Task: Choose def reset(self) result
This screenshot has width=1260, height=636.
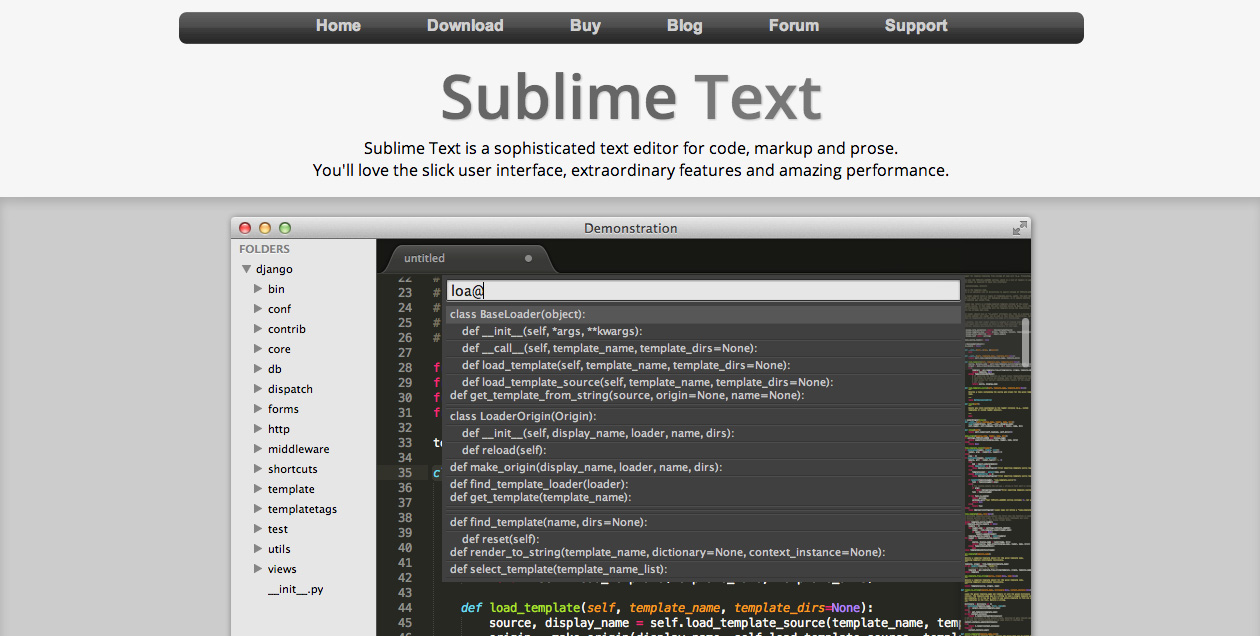Action: point(702,539)
